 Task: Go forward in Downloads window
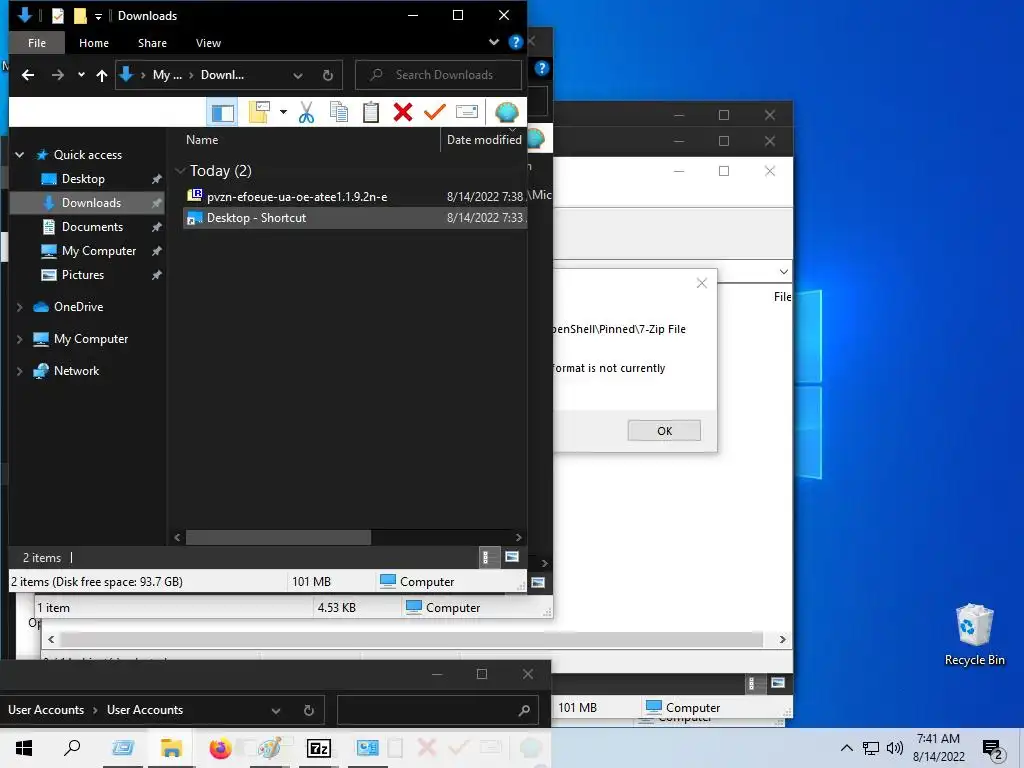pos(58,75)
